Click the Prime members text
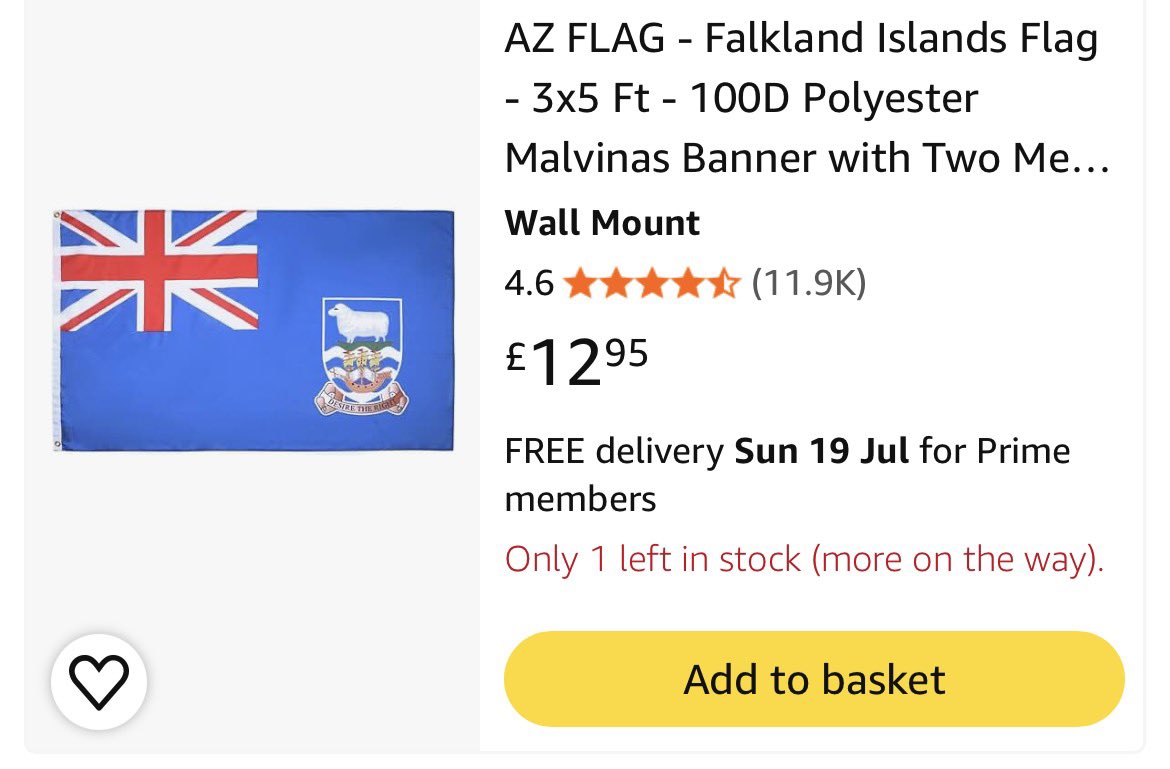This screenshot has height=769, width=1170. click(x=787, y=475)
